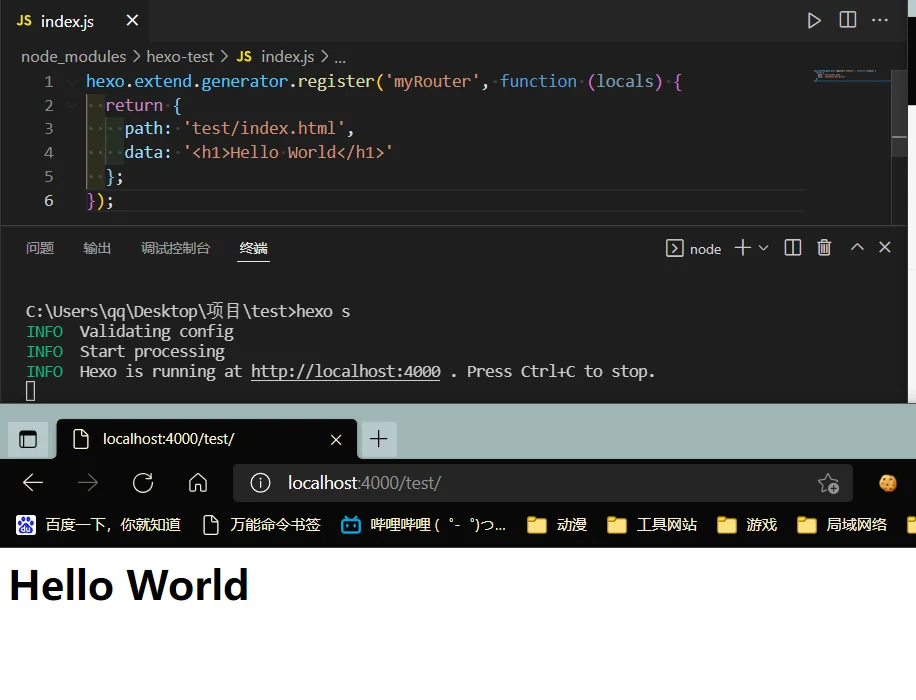The width and height of the screenshot is (916, 700).
Task: Open editor more actions ellipsis menu
Action: tap(880, 20)
